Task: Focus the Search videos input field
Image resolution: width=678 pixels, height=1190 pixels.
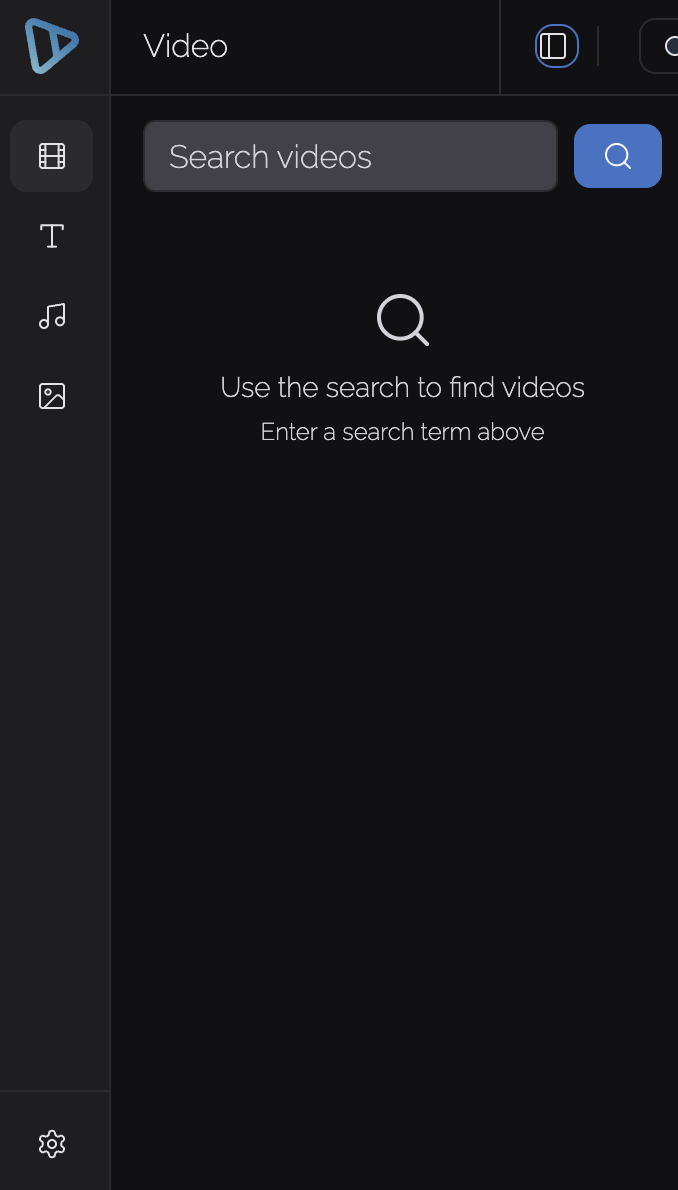Action: [350, 156]
